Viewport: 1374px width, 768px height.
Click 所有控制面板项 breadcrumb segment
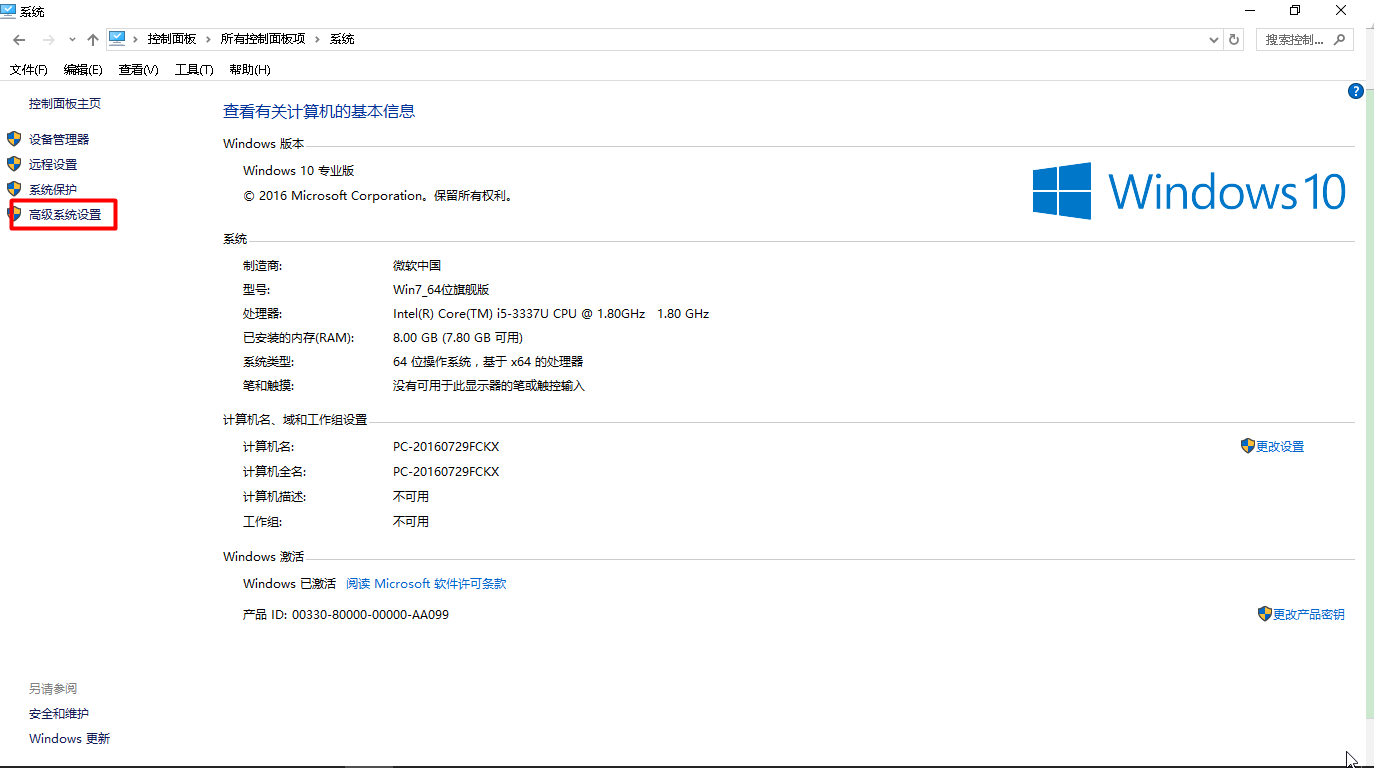coord(263,39)
